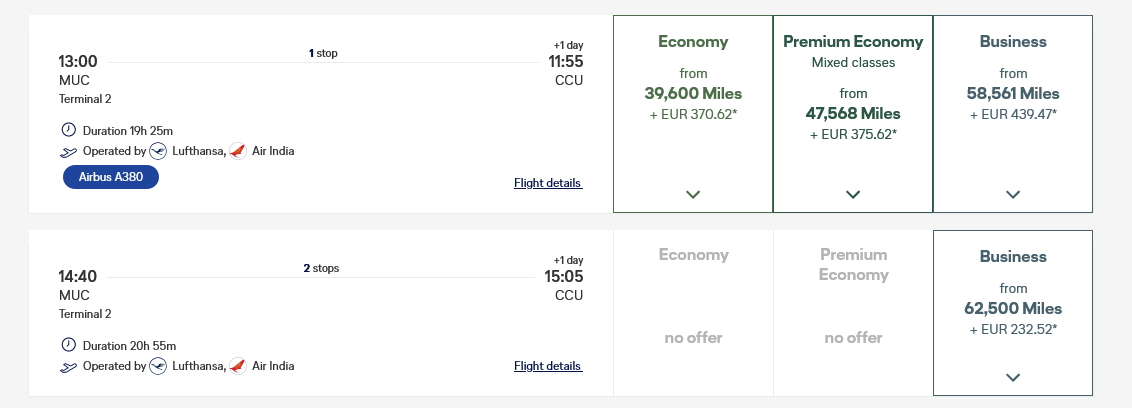Screen dimensions: 1132x408
Task: Choose the Business fare with EUR 232.52
Action: 1013,313
